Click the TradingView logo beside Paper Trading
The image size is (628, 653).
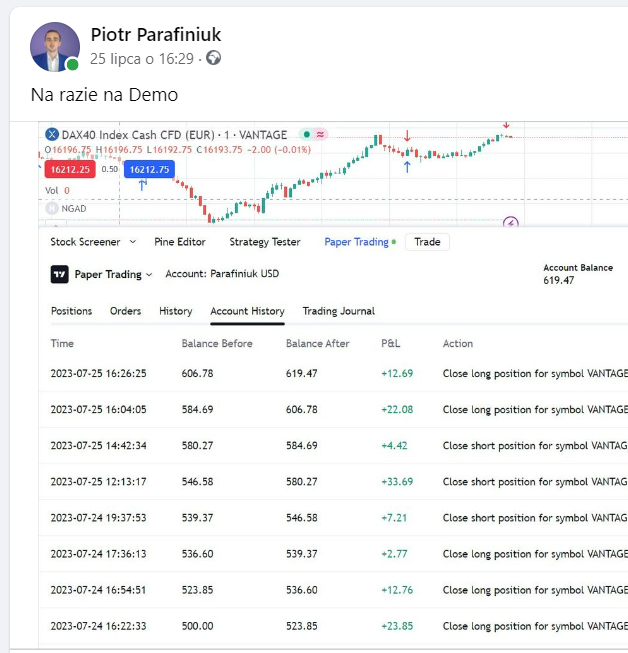[x=60, y=274]
